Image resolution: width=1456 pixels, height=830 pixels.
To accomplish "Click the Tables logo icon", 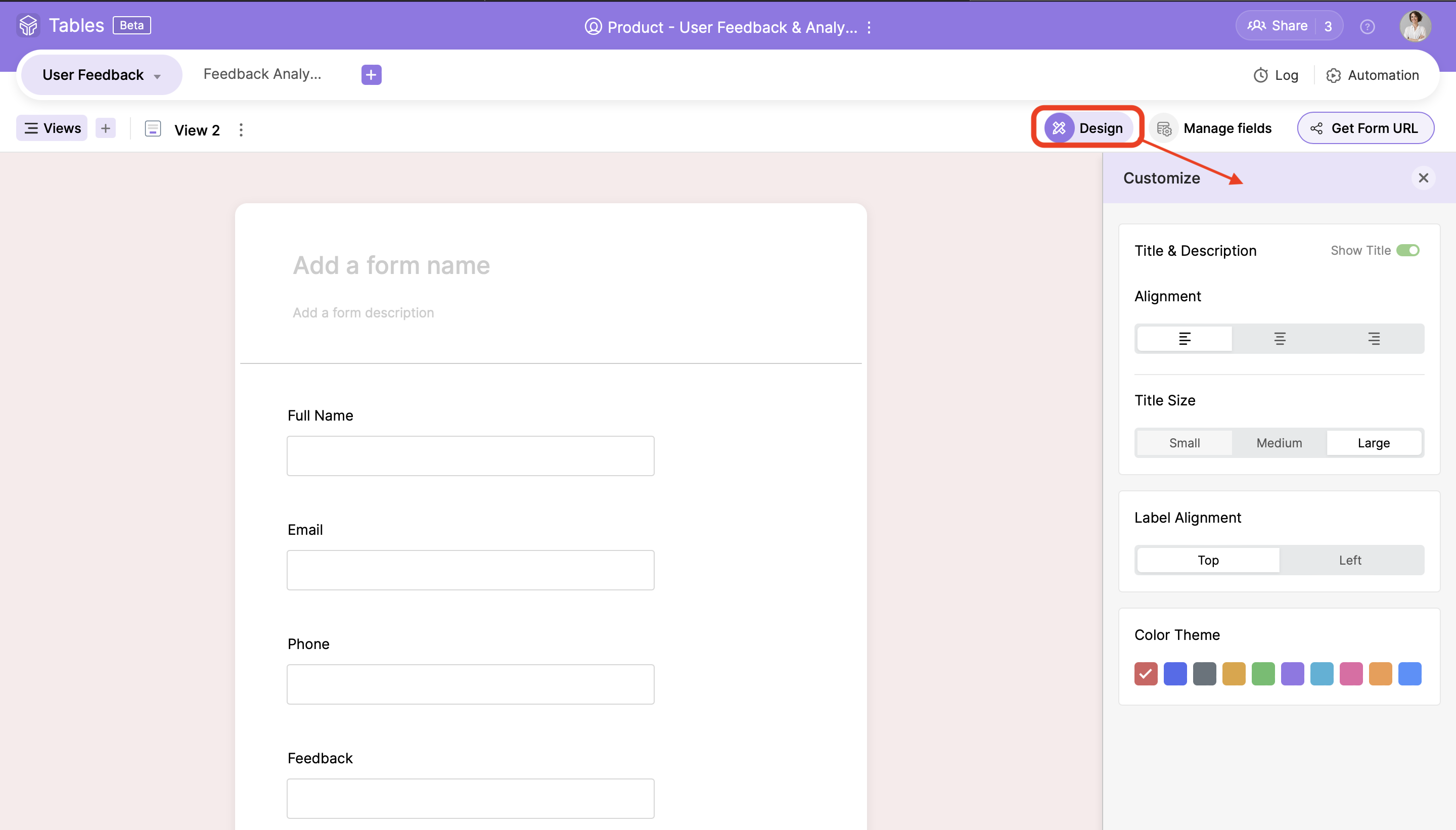I will click(x=28, y=26).
